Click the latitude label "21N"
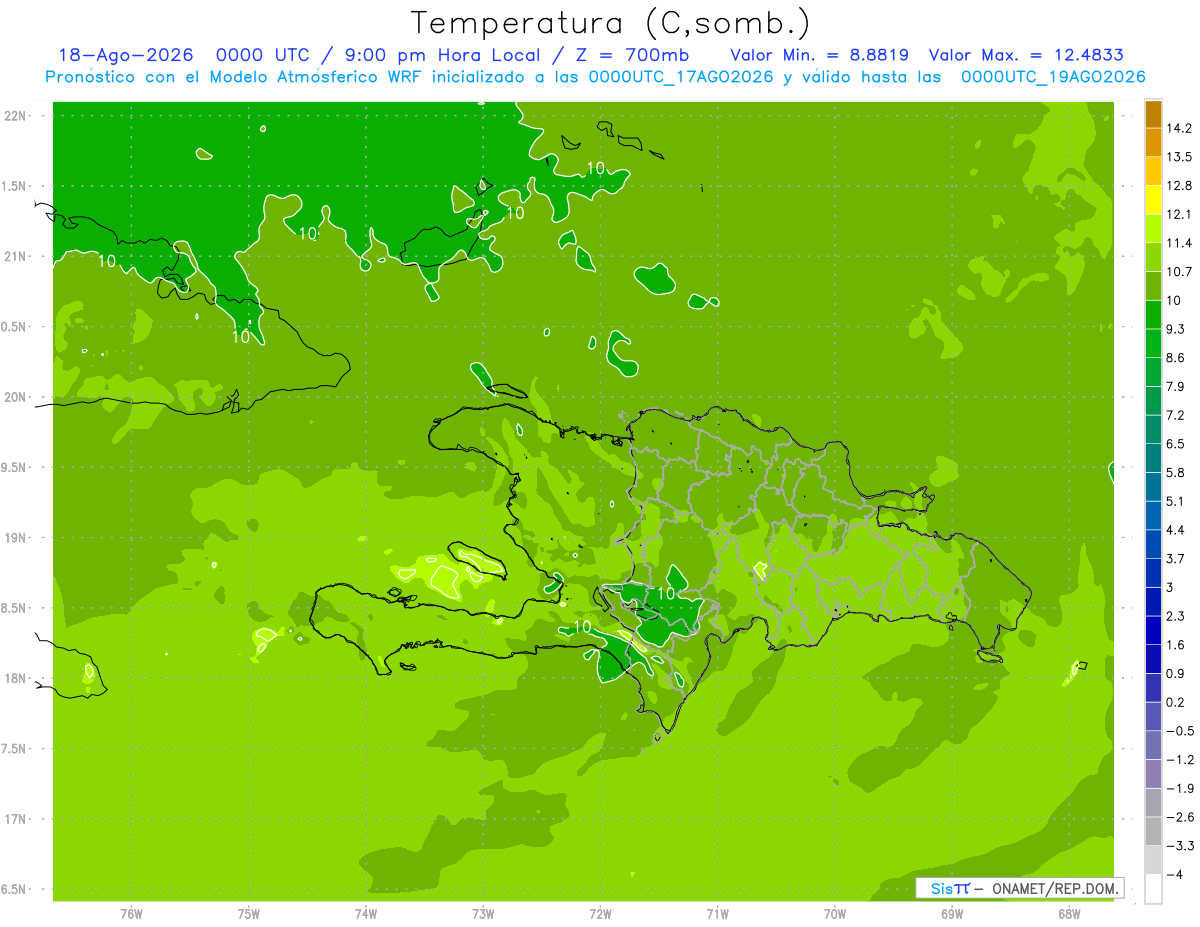 (x=16, y=256)
